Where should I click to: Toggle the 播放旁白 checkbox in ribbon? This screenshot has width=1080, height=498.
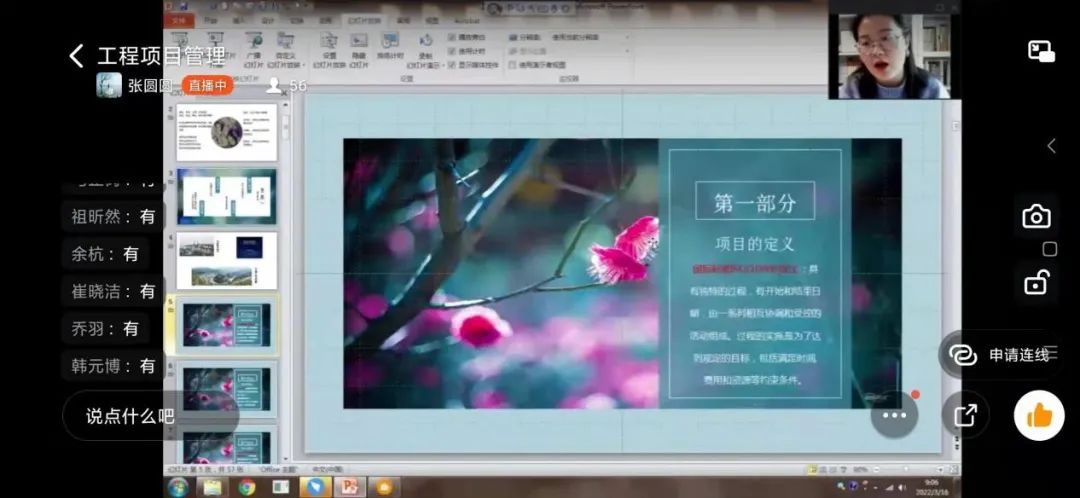[x=452, y=37]
